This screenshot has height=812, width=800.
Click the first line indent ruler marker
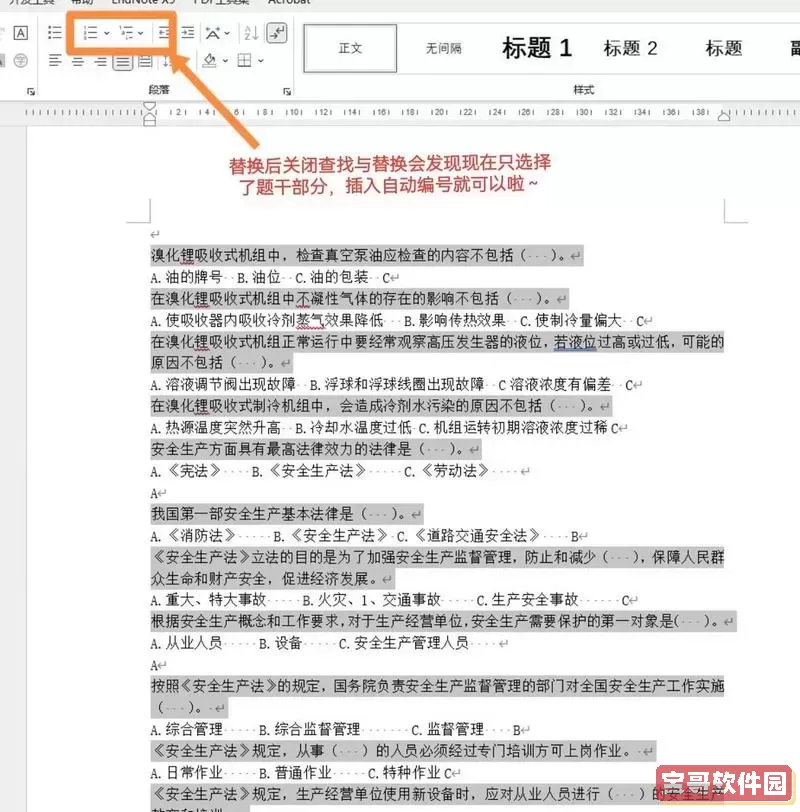point(150,106)
